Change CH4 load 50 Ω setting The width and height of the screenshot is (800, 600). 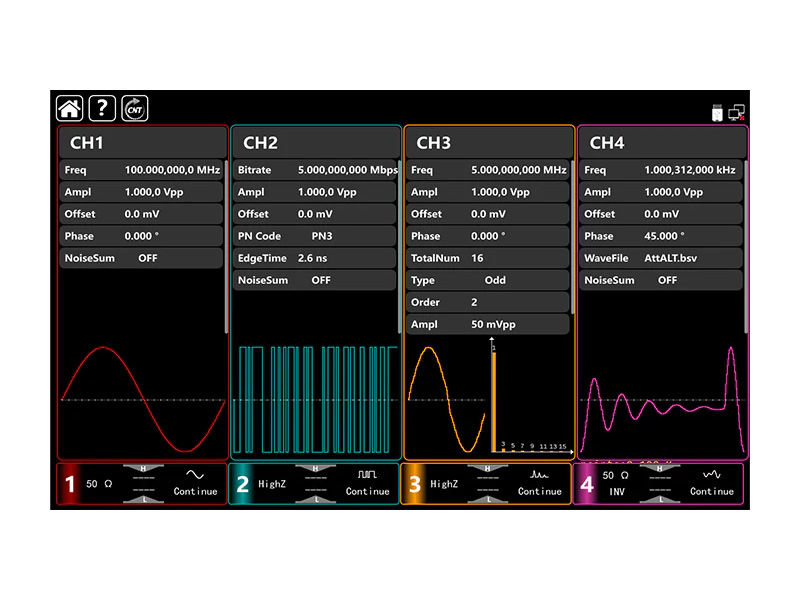pyautogui.click(x=615, y=476)
